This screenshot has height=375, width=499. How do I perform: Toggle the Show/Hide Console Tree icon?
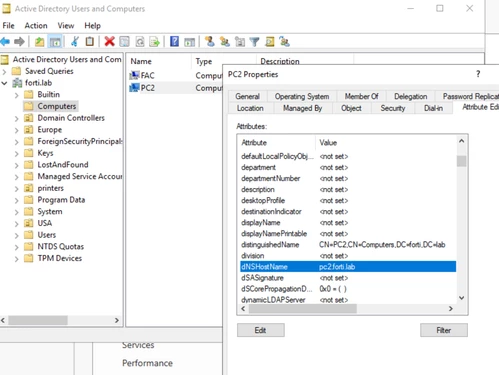(55, 42)
